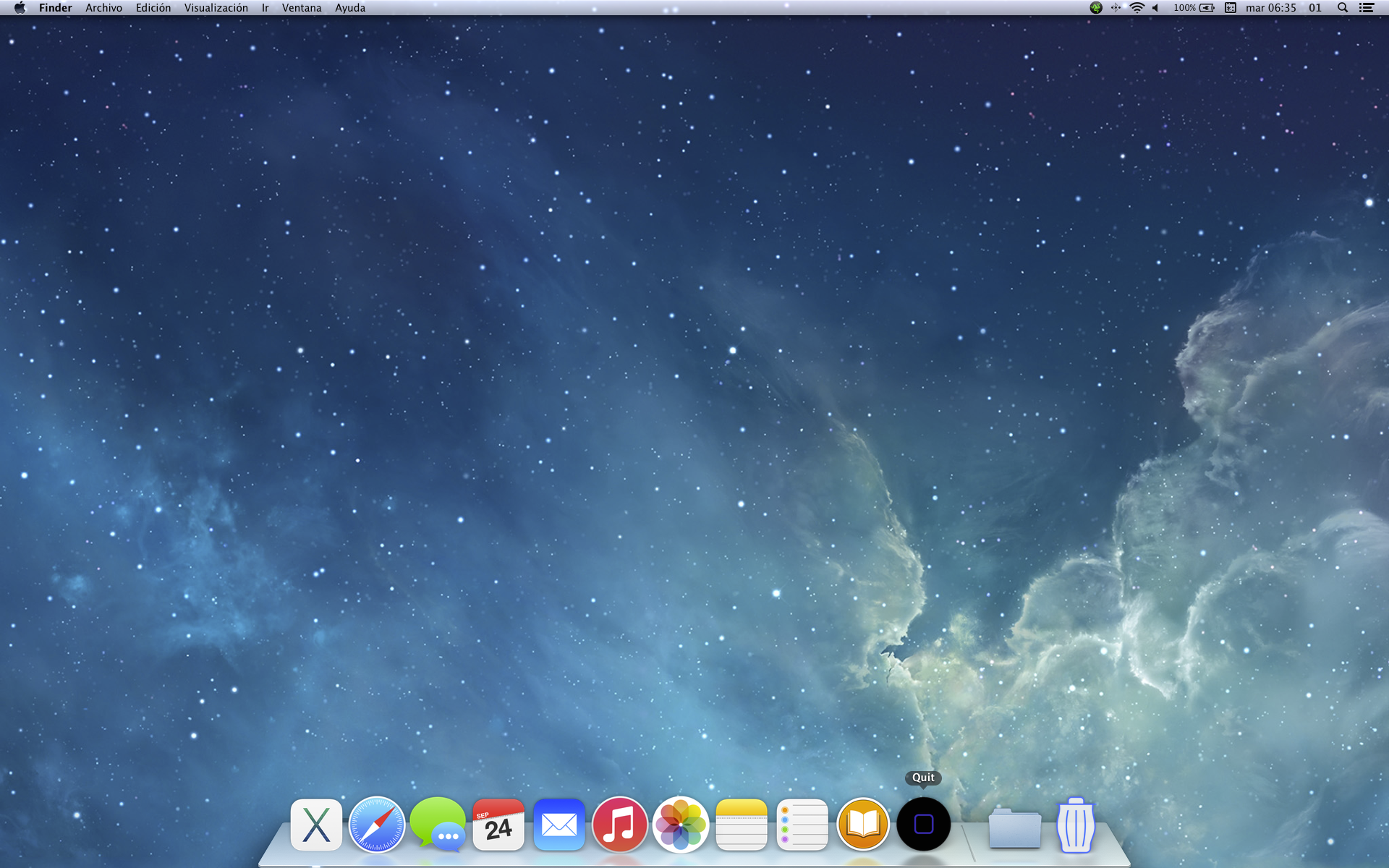Open the Archivo menu
The width and height of the screenshot is (1389, 868).
point(103,8)
